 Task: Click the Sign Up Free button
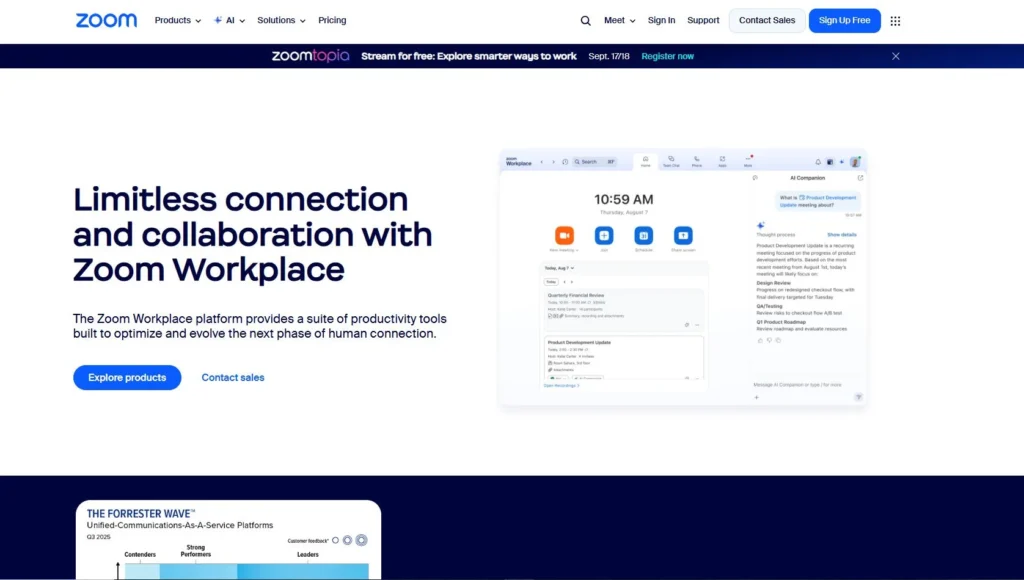[x=844, y=20]
